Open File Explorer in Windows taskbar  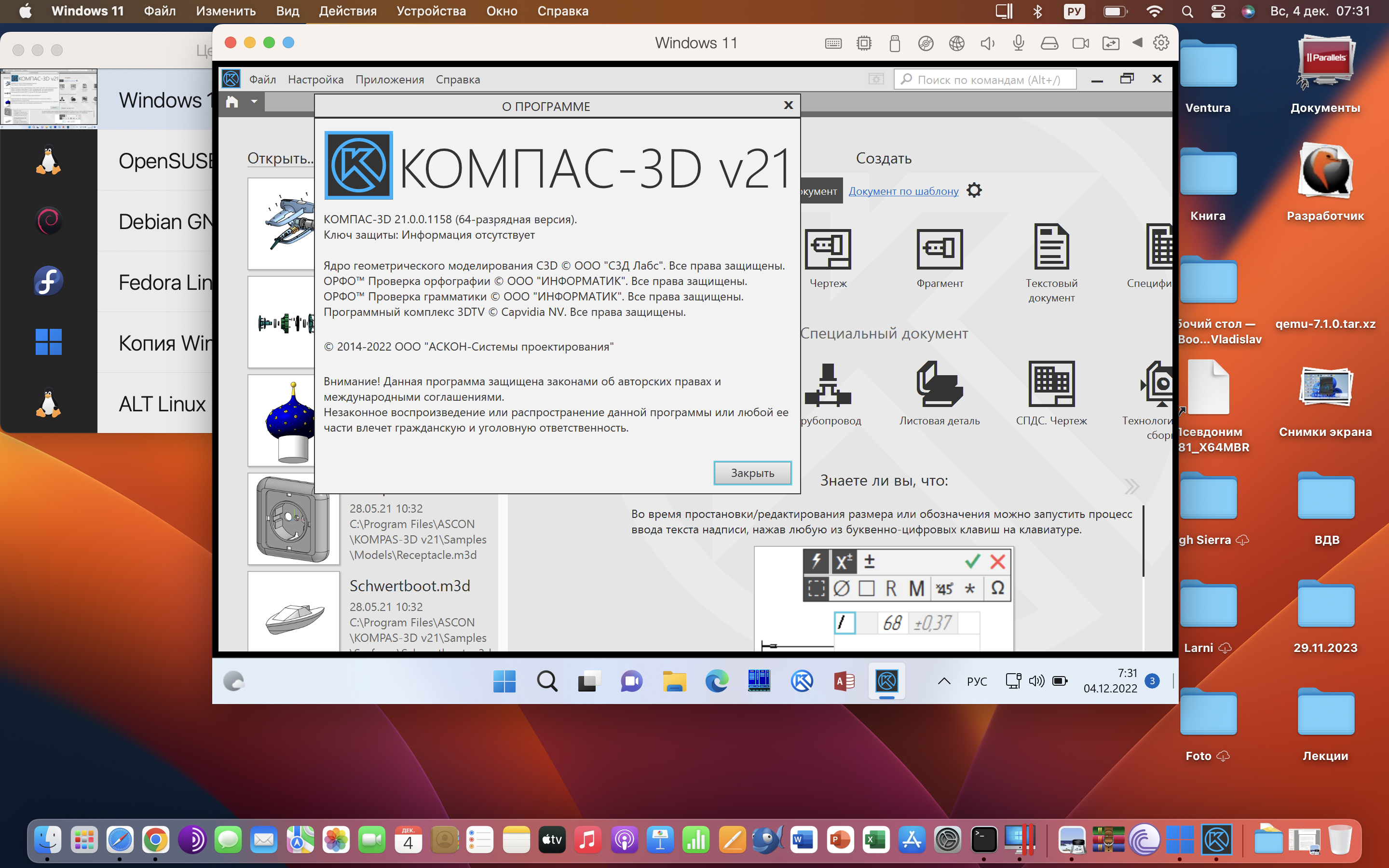(x=674, y=681)
